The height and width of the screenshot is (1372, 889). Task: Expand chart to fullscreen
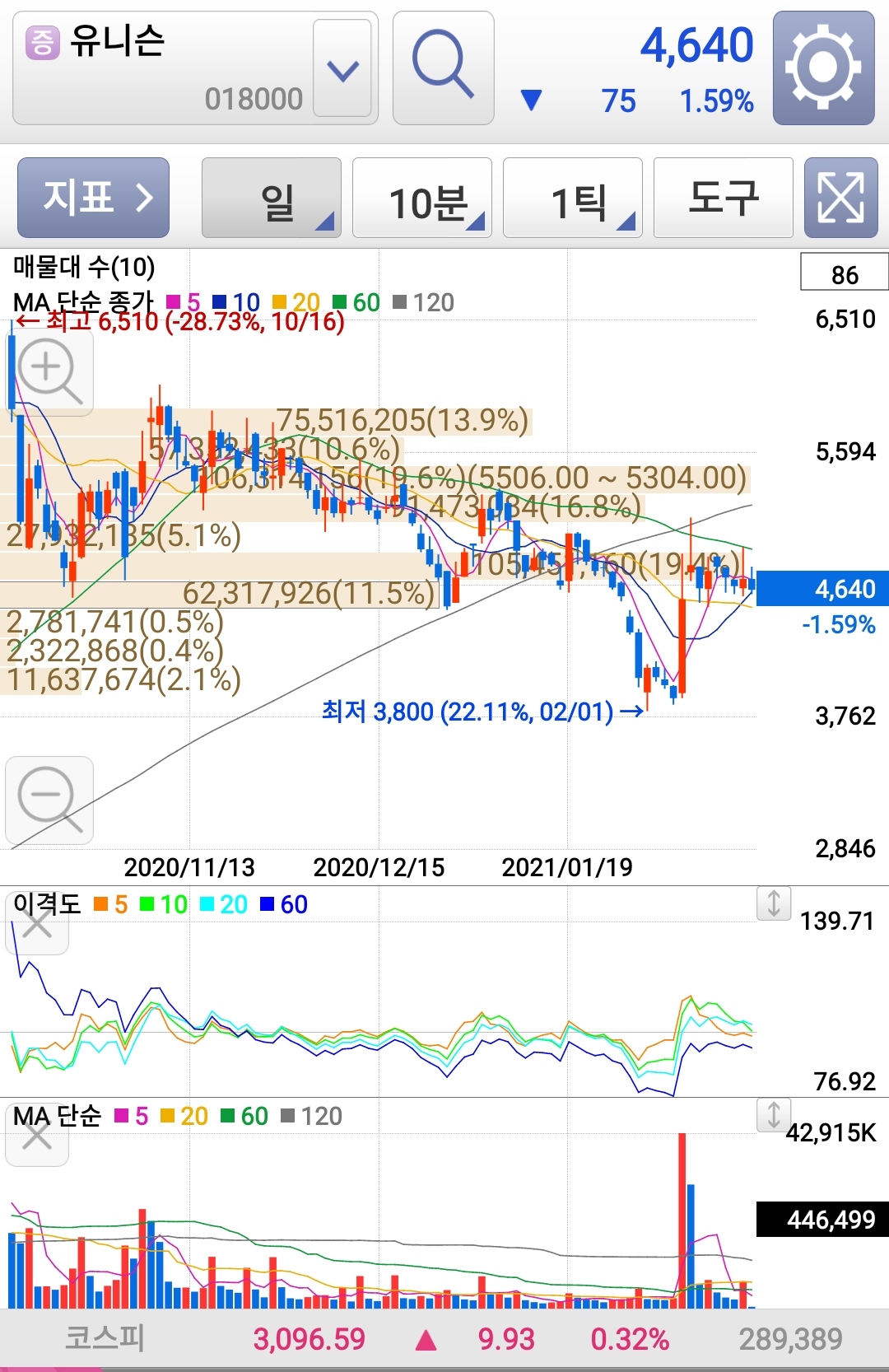(x=840, y=198)
